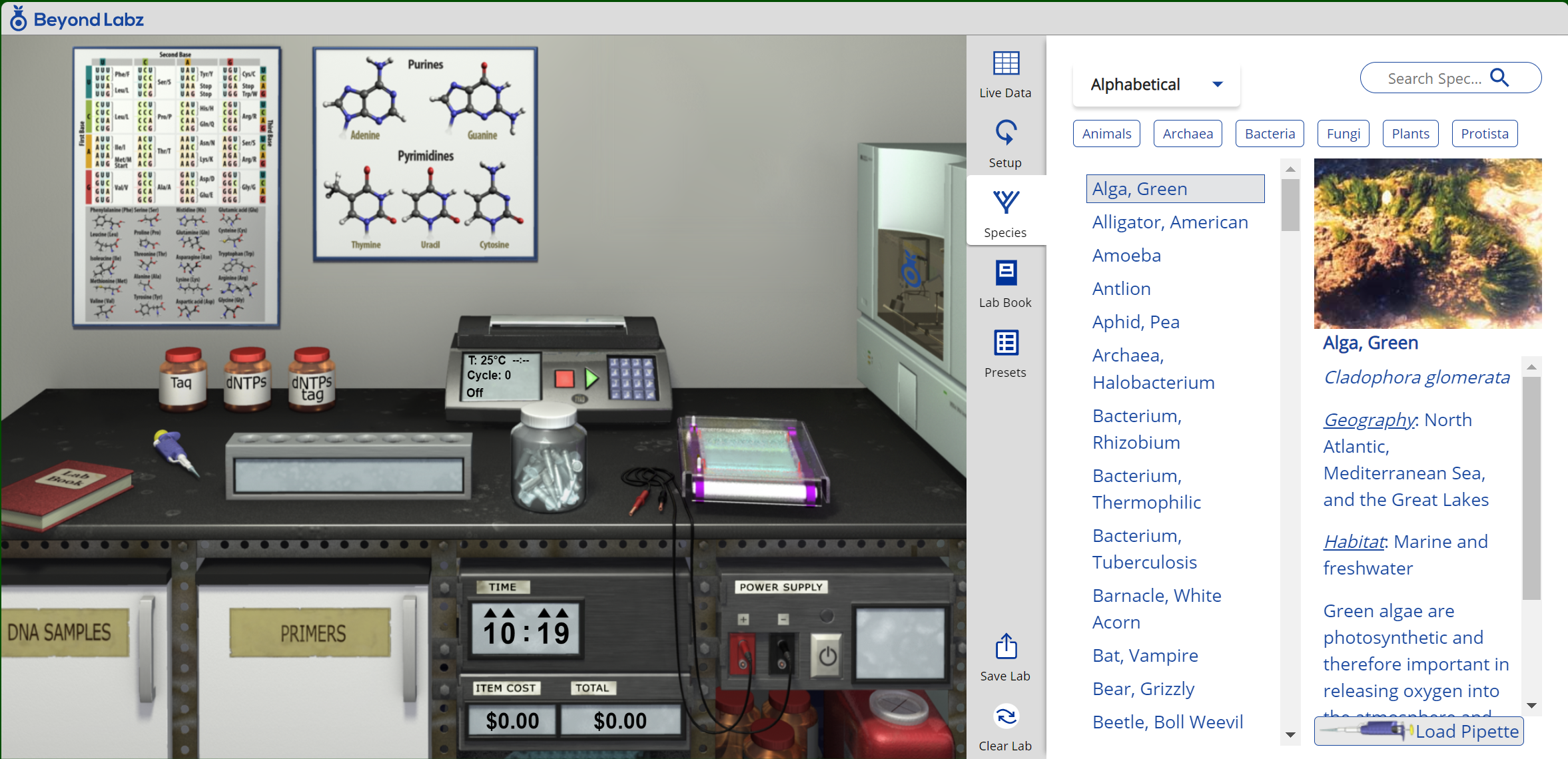Viewport: 1568px width, 759px height.
Task: Select Alligator, American from species list
Action: click(1170, 222)
